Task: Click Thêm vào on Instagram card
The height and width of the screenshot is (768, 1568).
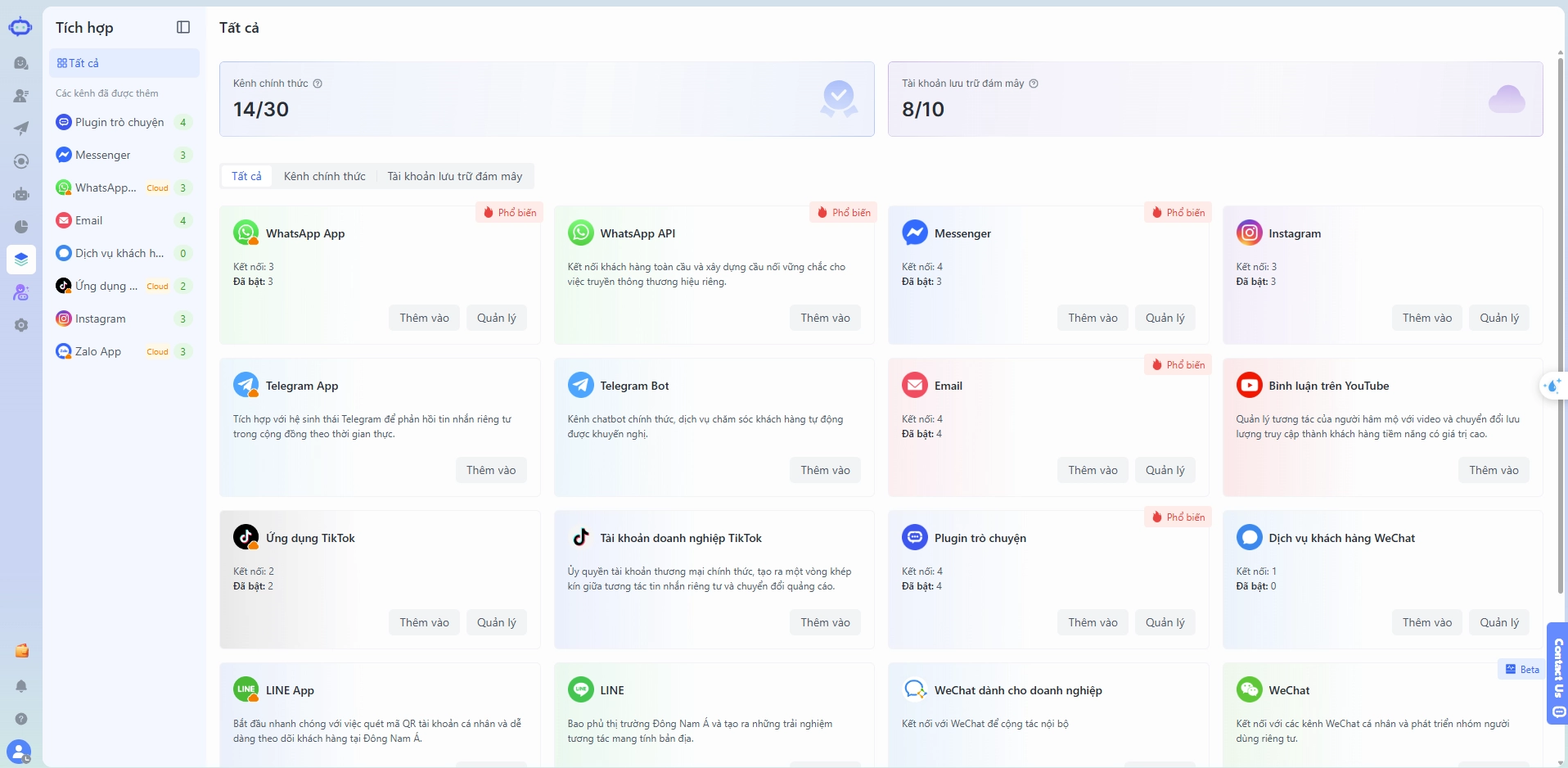Action: 1427,318
